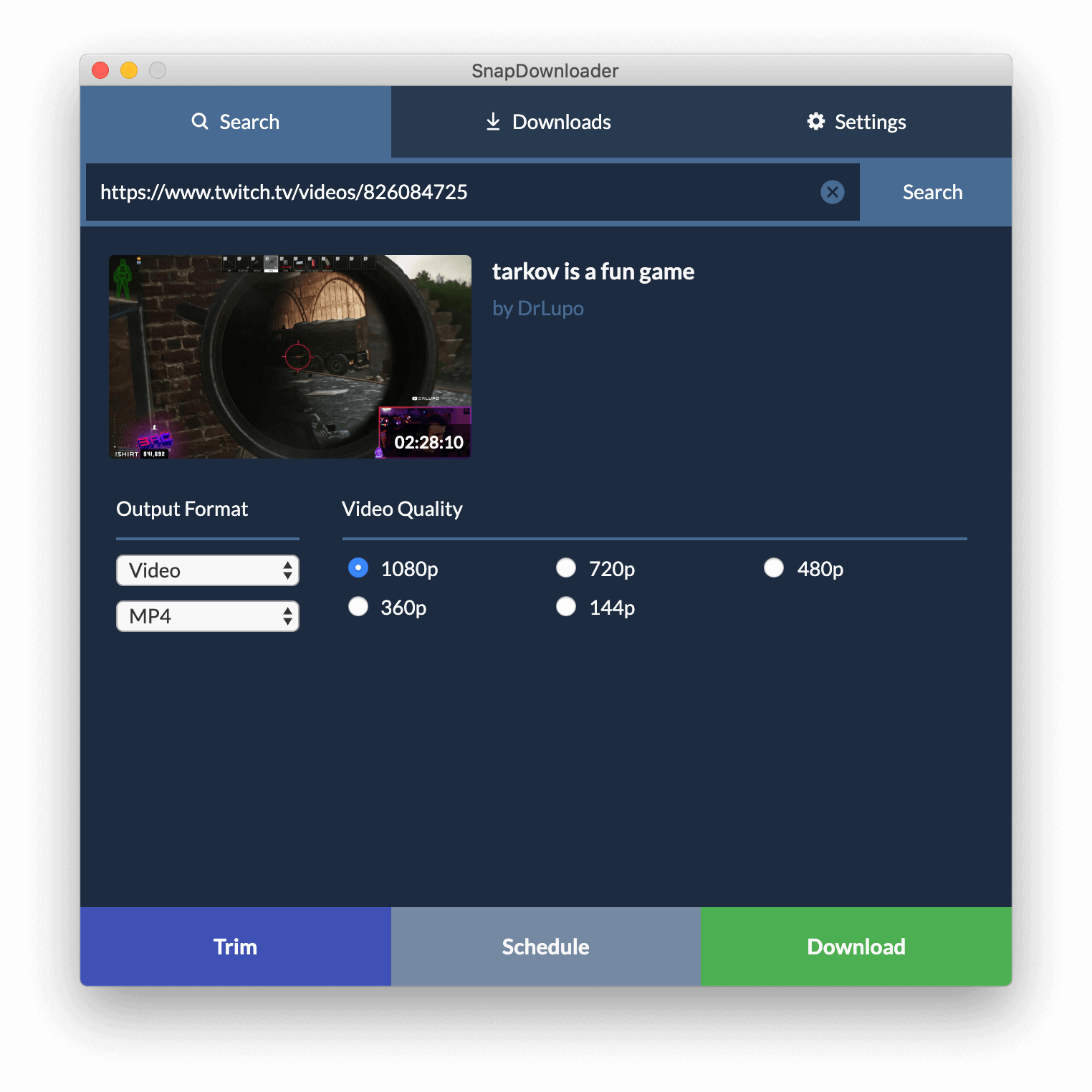Close the SnapDownloader window with red button
Image resolution: width=1092 pixels, height=1092 pixels.
tap(100, 70)
